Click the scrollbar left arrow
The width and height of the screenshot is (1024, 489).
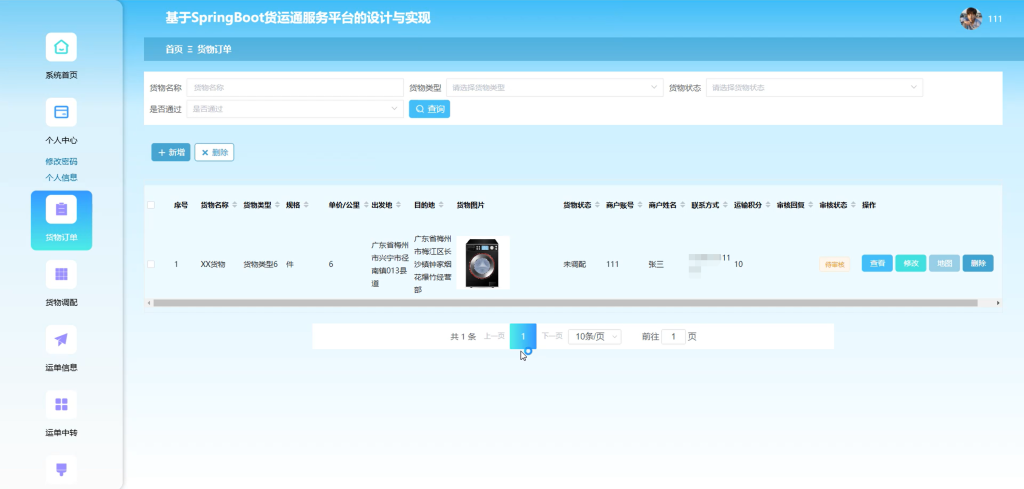pos(148,303)
